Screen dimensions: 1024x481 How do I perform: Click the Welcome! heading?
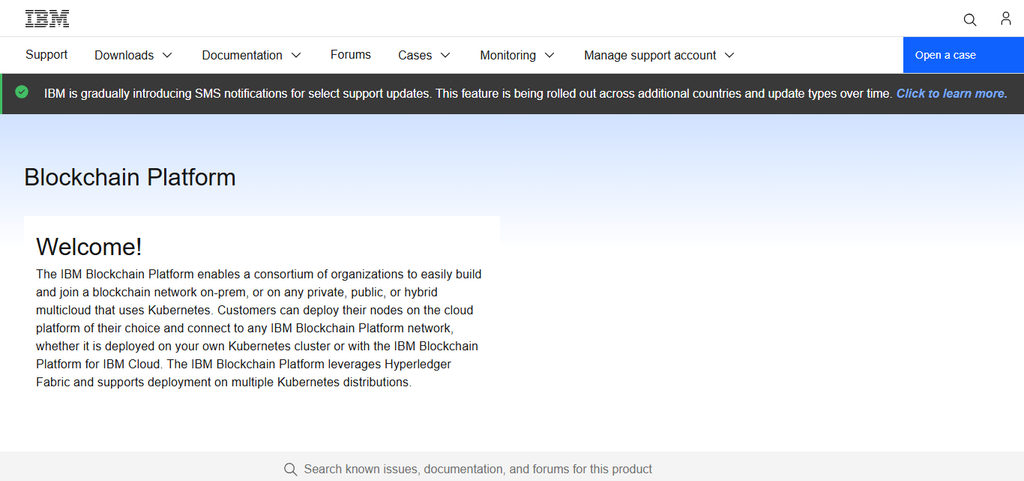point(89,247)
